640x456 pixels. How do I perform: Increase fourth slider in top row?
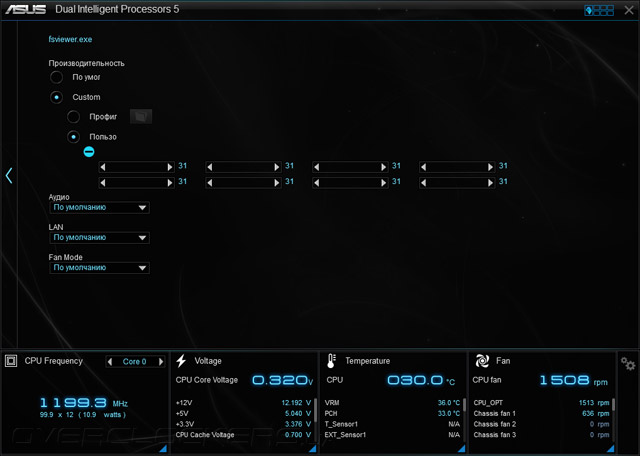(x=491, y=167)
